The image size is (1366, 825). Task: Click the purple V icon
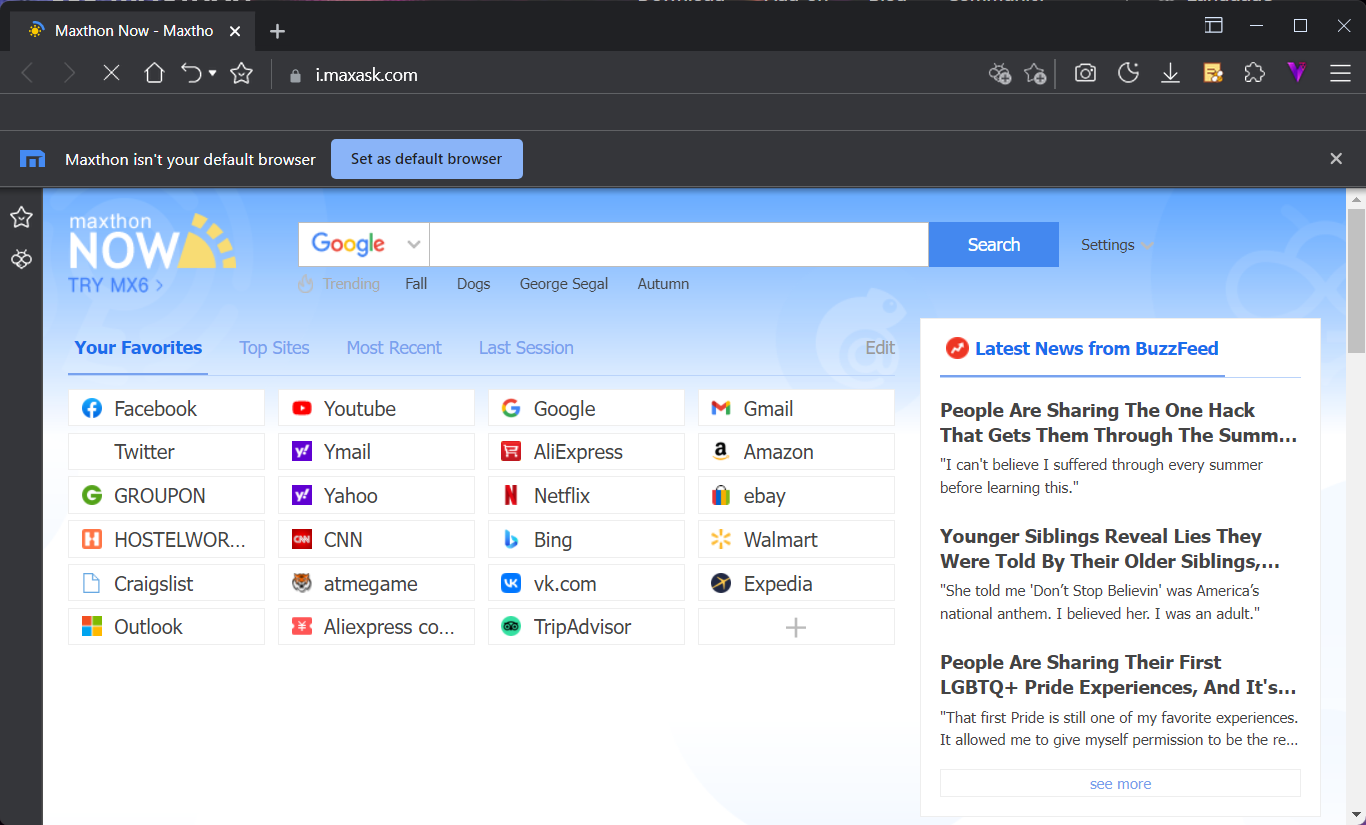(x=1297, y=72)
